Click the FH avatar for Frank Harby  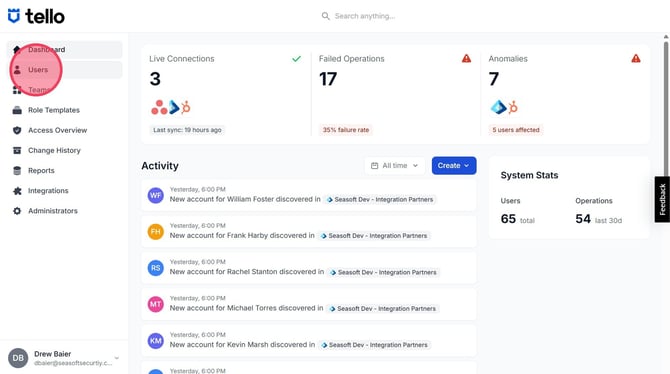coord(156,232)
